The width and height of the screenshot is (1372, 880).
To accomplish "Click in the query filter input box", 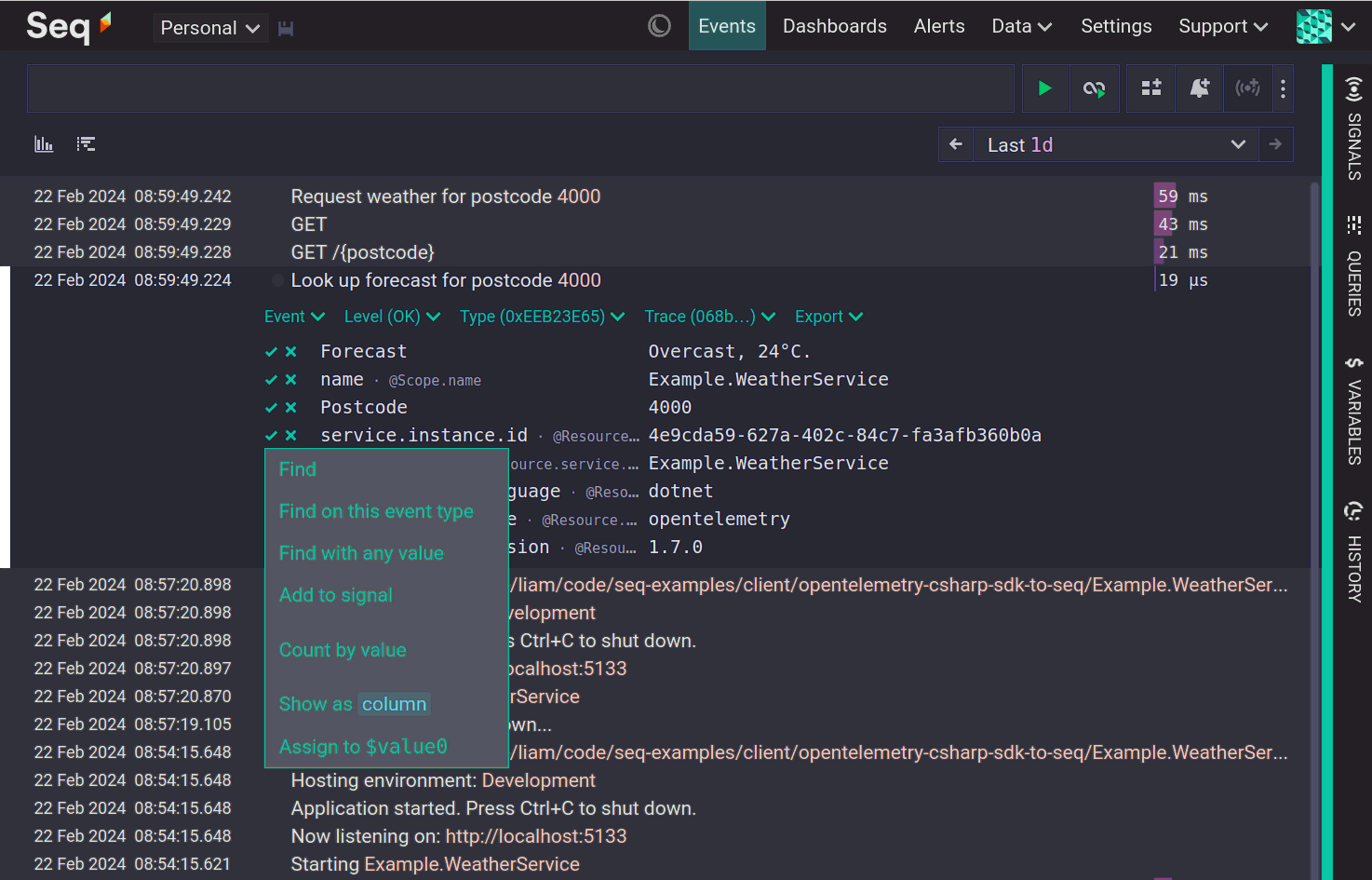I will tap(520, 88).
